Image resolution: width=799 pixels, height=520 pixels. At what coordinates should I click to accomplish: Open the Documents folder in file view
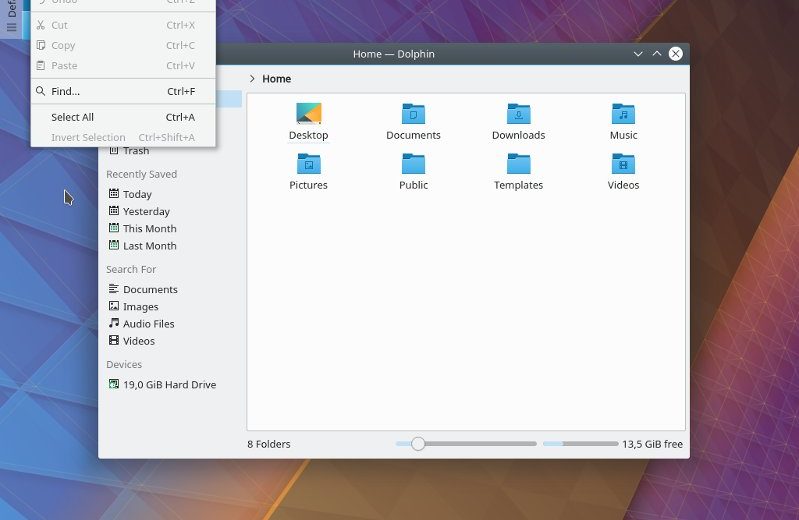click(413, 114)
